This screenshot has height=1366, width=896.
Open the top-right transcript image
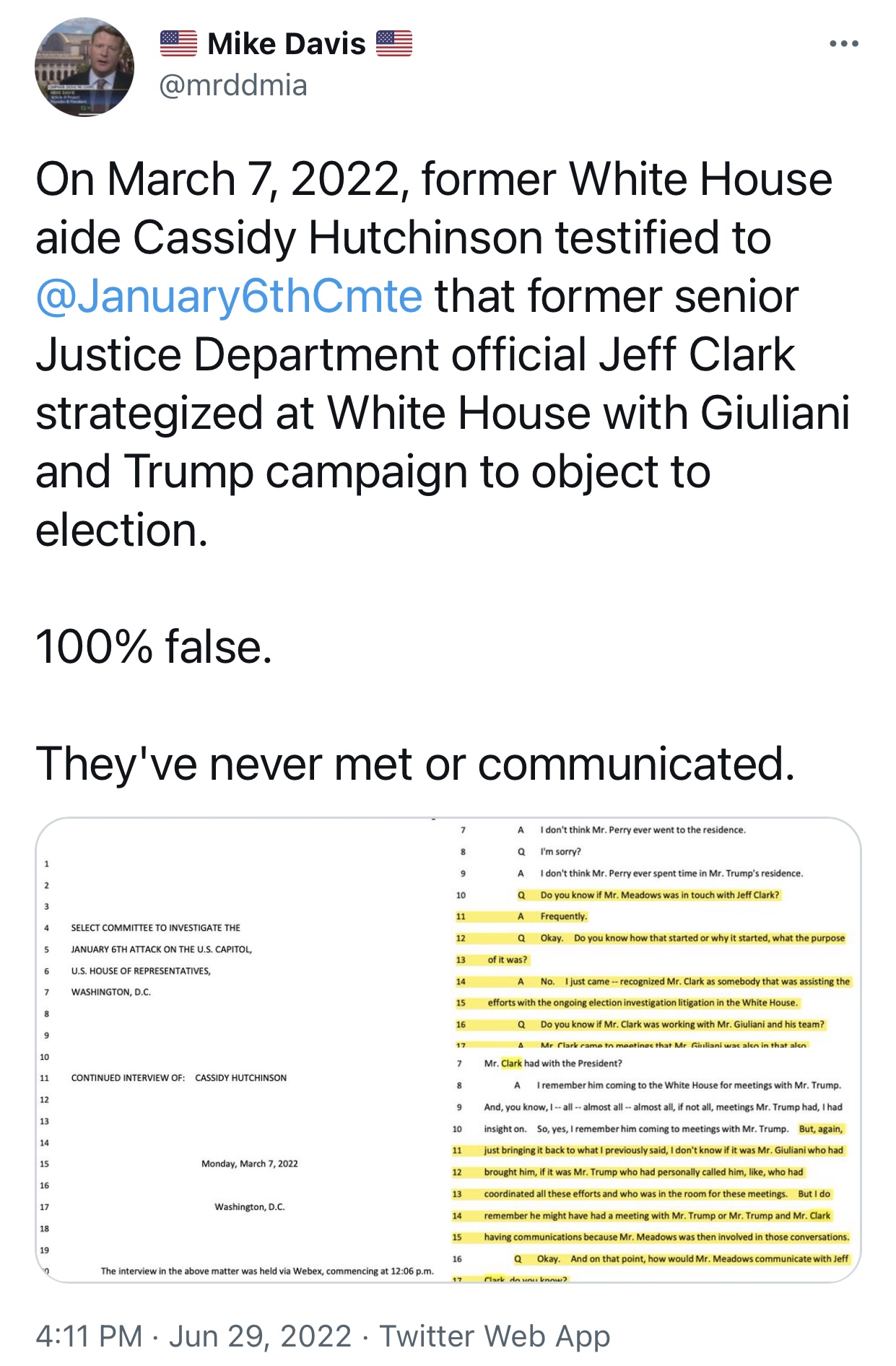pyautogui.click(x=655, y=933)
